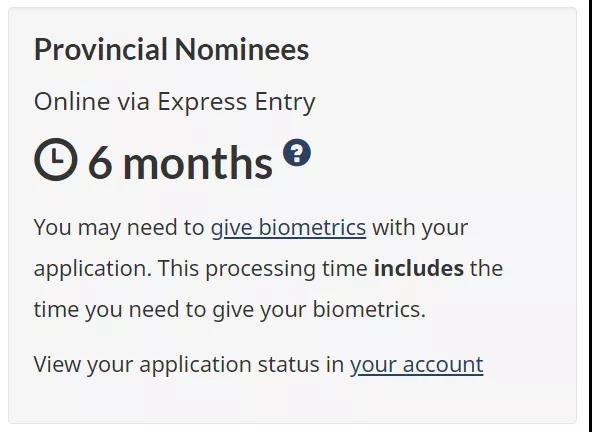Click the number 6 next to the clock
Viewport: 592px width, 432px height.
(x=100, y=163)
